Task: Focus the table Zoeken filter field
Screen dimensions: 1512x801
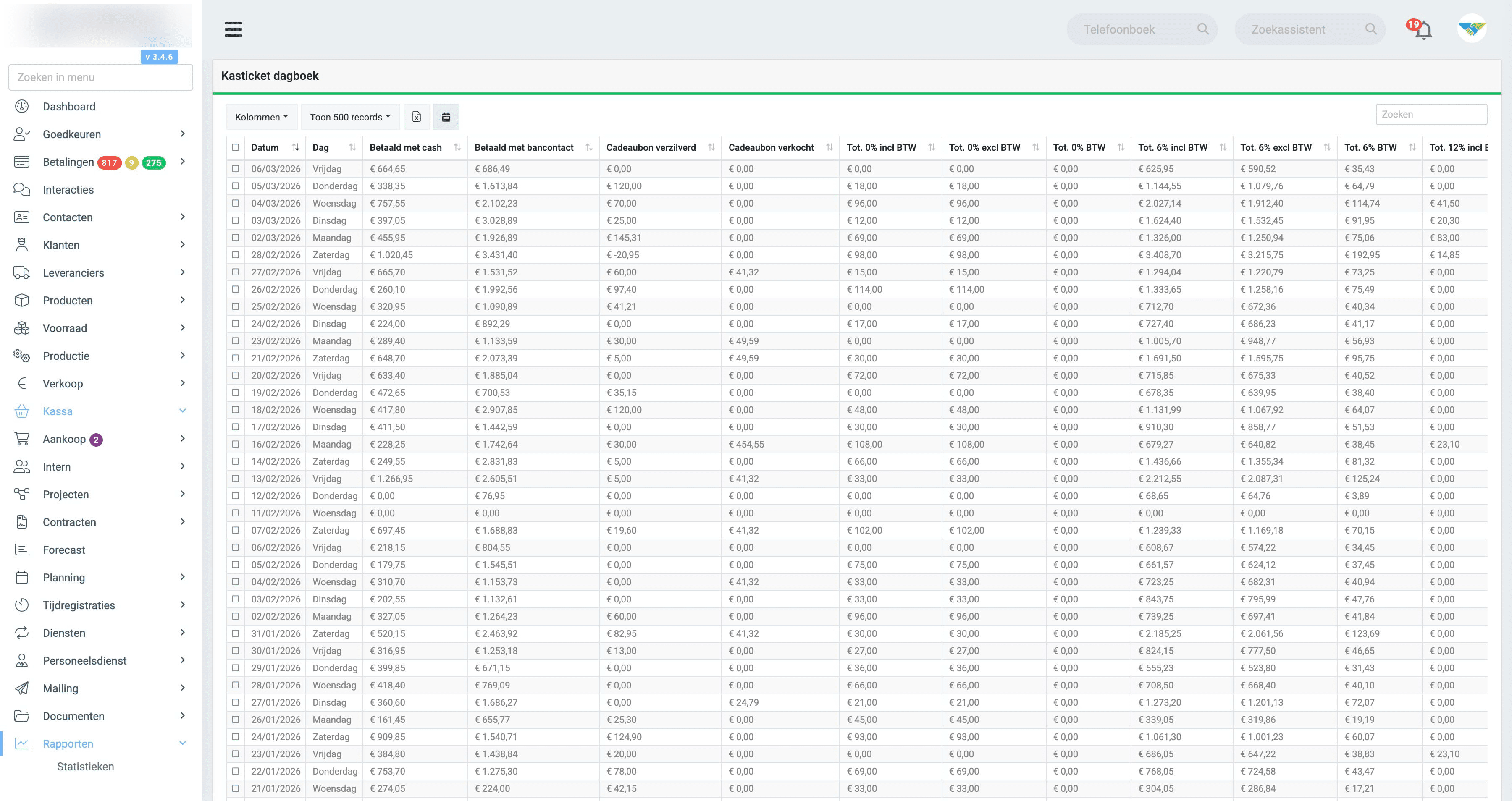Action: [x=1431, y=115]
